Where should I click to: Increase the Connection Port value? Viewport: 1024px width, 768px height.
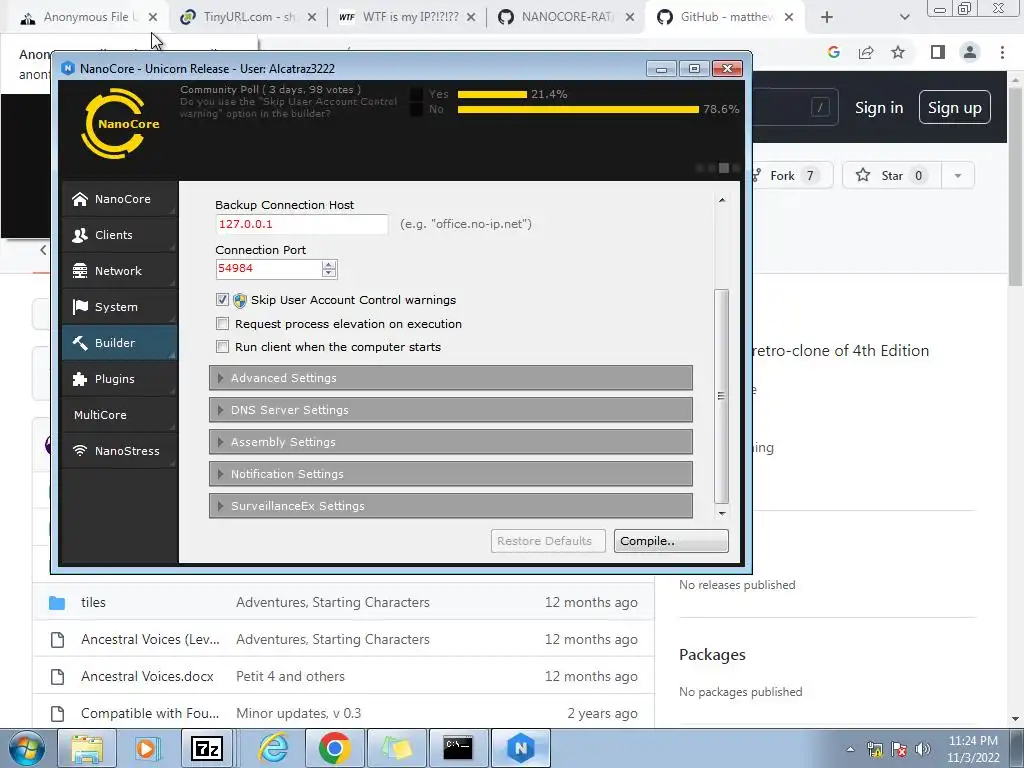coord(329,264)
